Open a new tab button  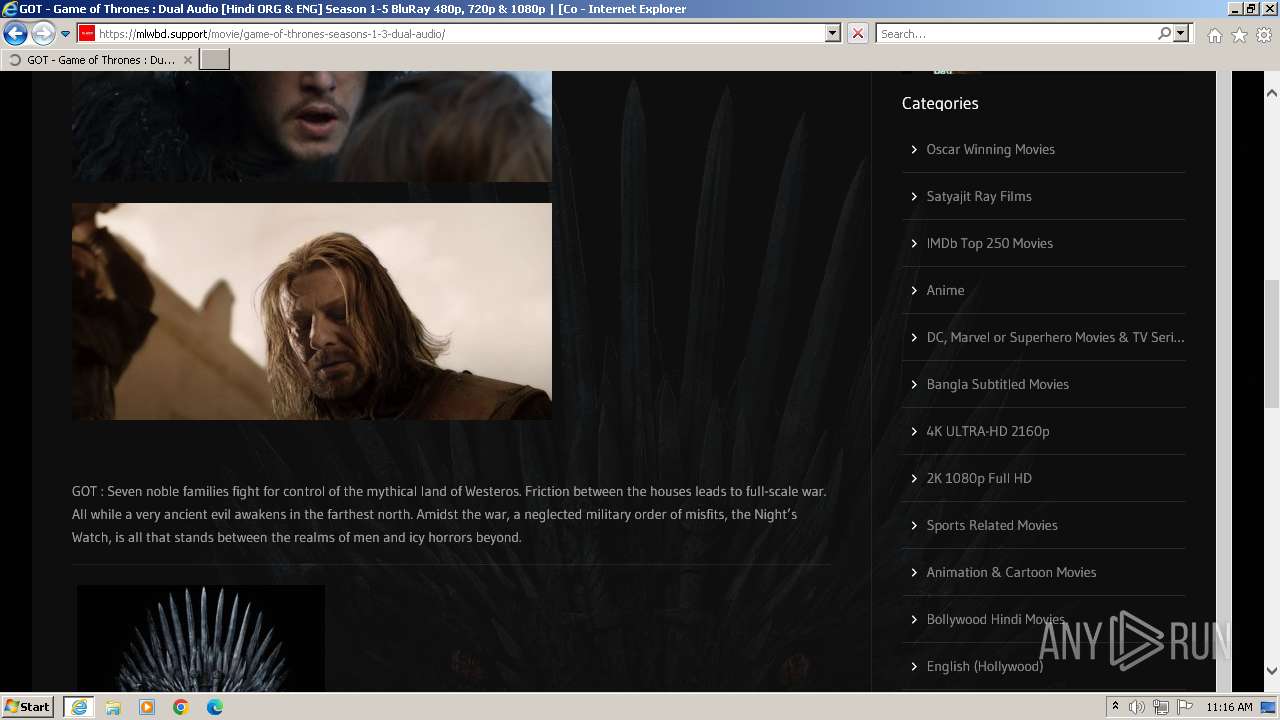point(215,60)
